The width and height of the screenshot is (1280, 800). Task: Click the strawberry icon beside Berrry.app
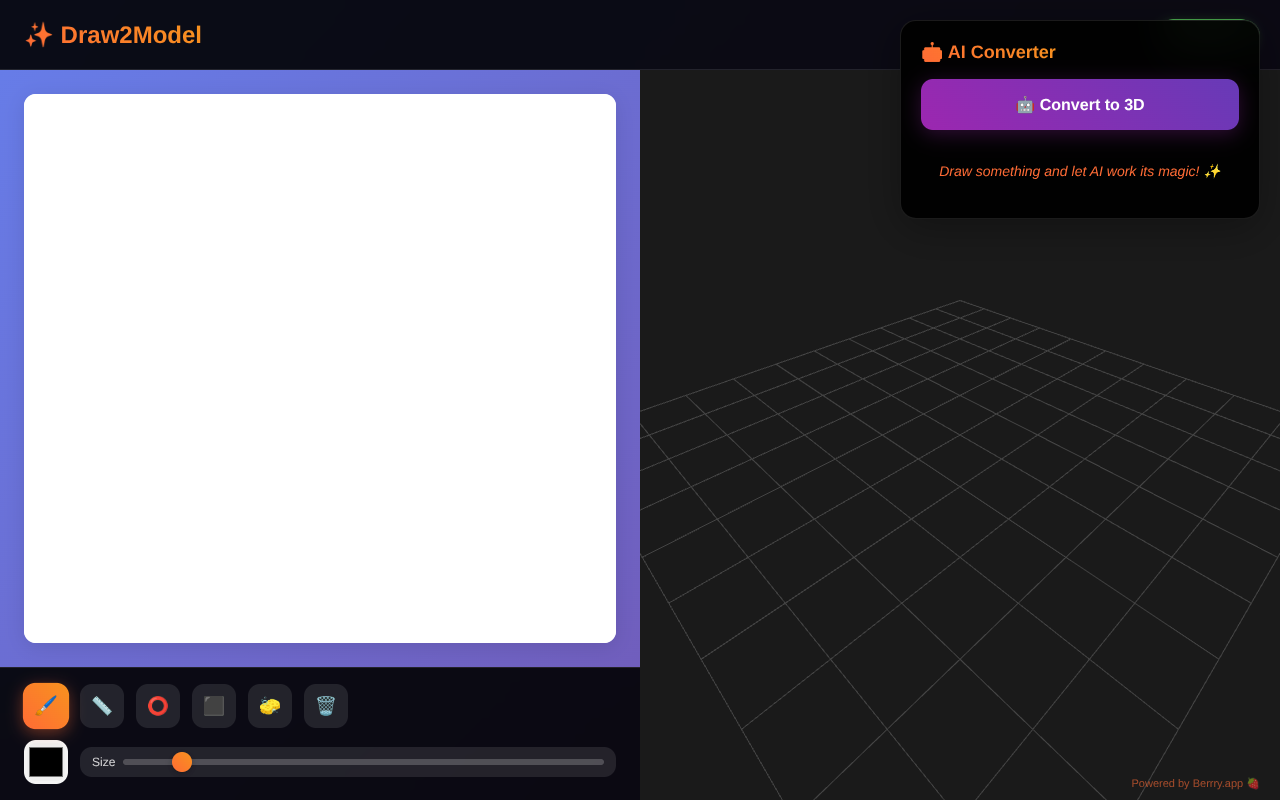tap(1253, 783)
